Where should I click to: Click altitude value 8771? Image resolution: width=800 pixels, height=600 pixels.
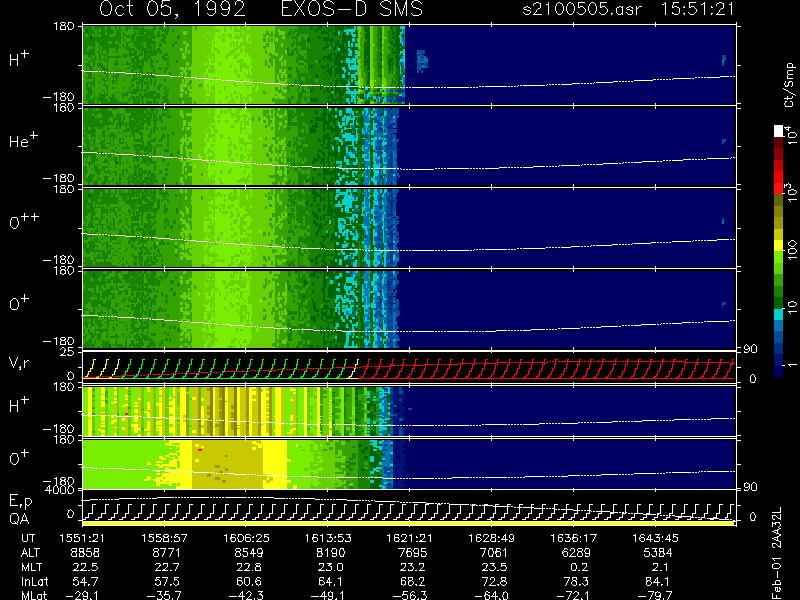[167, 553]
